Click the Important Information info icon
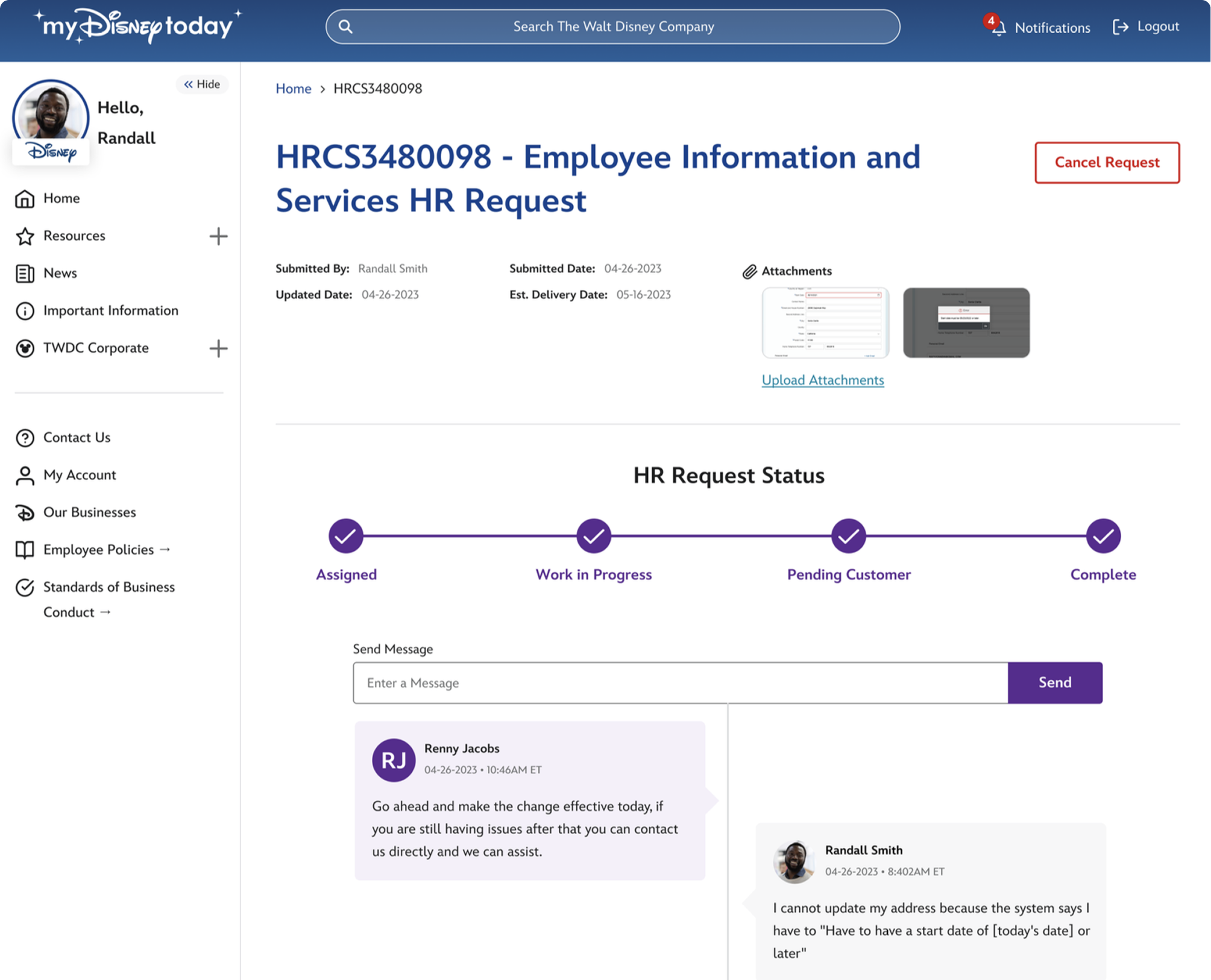This screenshot has width=1211, height=980. [25, 311]
